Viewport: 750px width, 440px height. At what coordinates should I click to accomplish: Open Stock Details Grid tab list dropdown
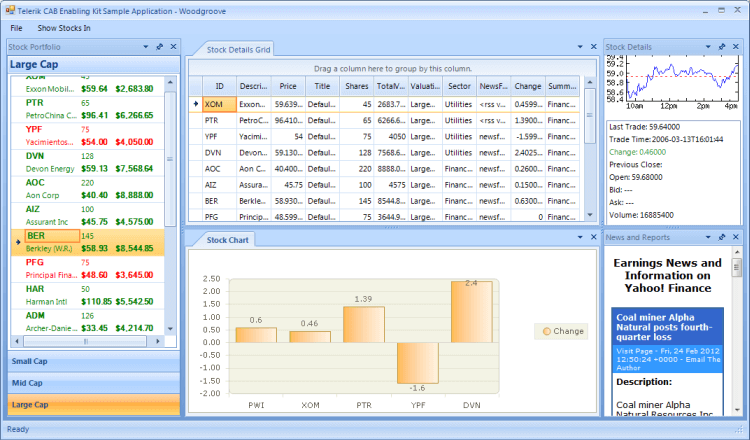pos(580,47)
